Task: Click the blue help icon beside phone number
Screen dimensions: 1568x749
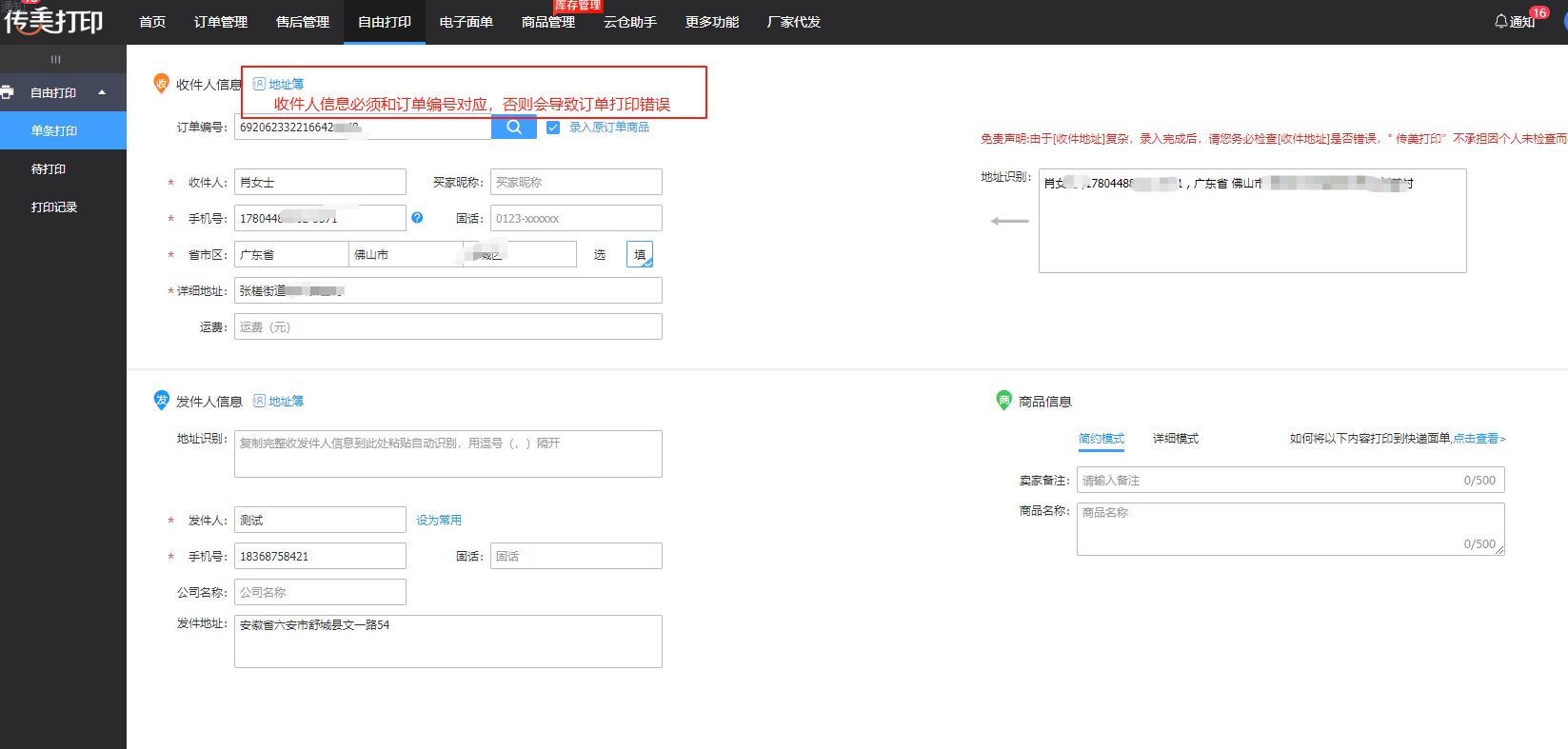Action: click(x=417, y=218)
